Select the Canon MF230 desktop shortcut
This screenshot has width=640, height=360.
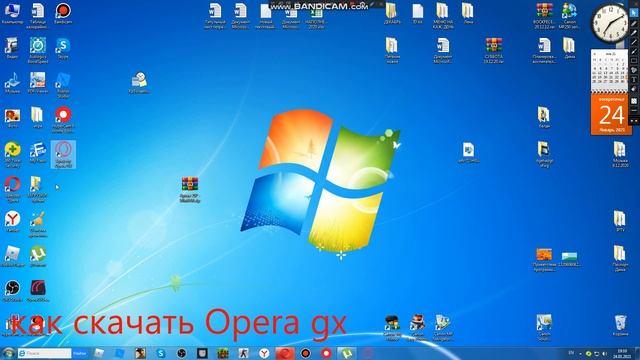pyautogui.click(x=570, y=16)
